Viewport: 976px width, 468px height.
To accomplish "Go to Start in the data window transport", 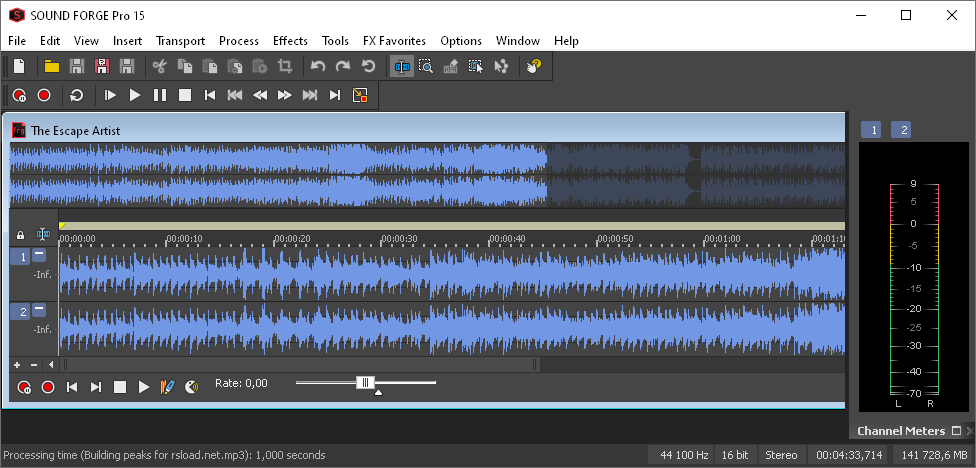I will (x=72, y=387).
